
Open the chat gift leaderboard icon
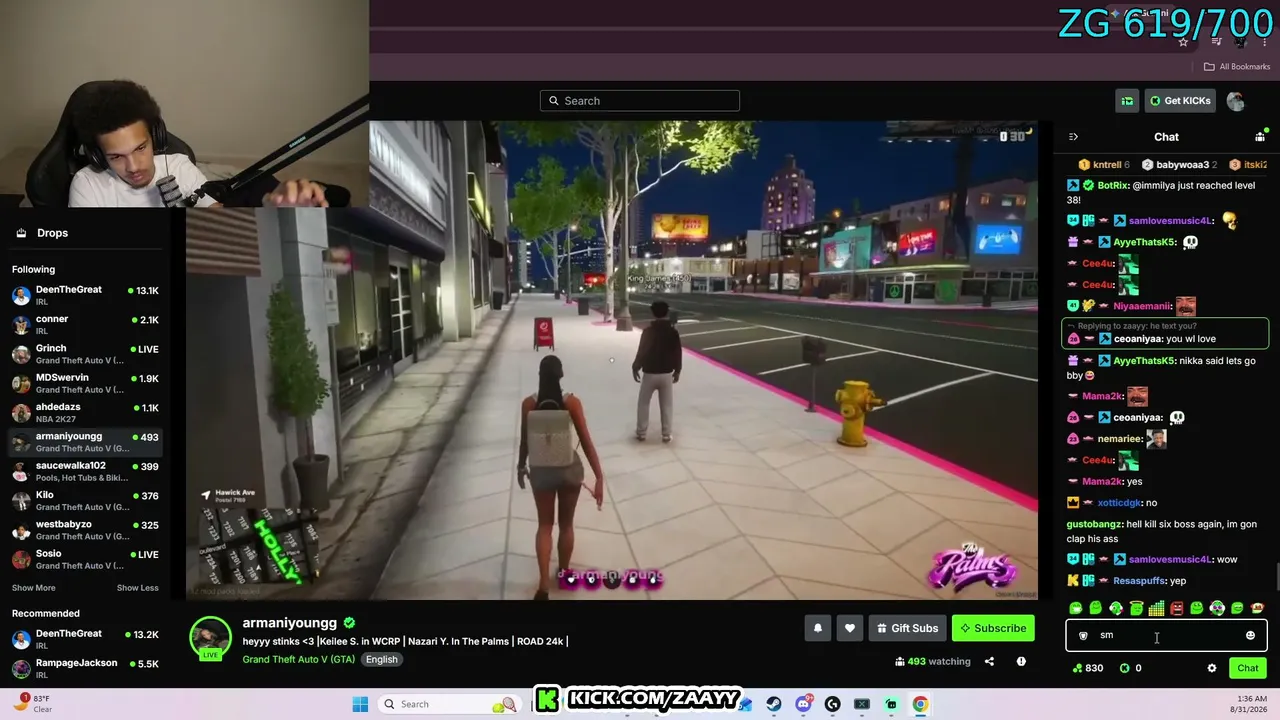[x=1260, y=137]
